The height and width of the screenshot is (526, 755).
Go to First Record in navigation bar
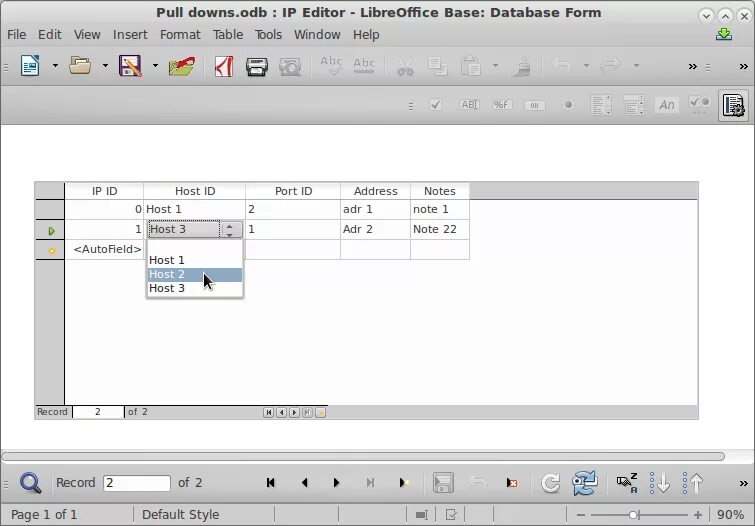point(271,483)
